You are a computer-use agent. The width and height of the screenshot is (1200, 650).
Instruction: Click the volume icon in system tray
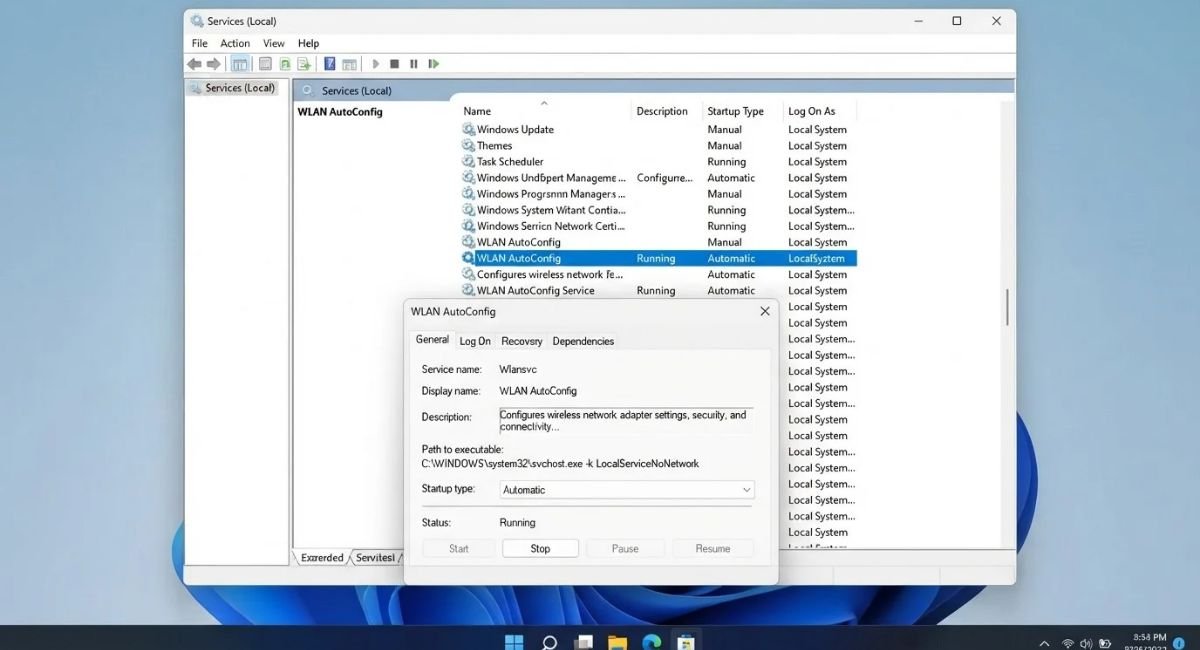pos(1087,643)
